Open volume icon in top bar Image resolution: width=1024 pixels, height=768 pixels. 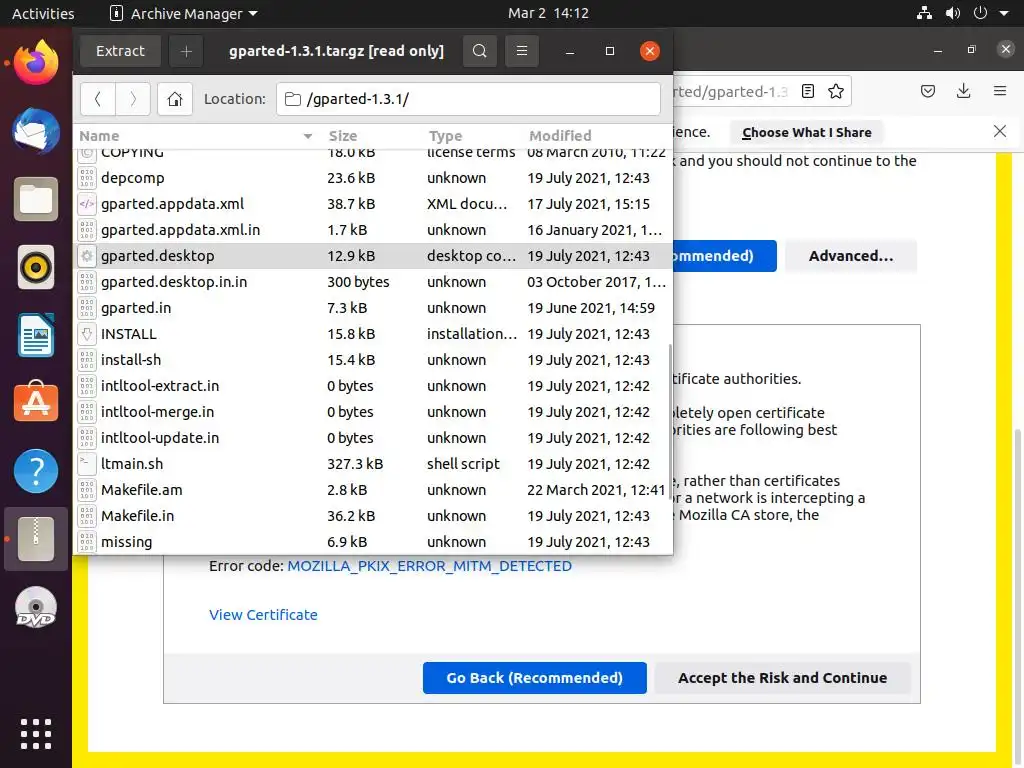click(953, 13)
